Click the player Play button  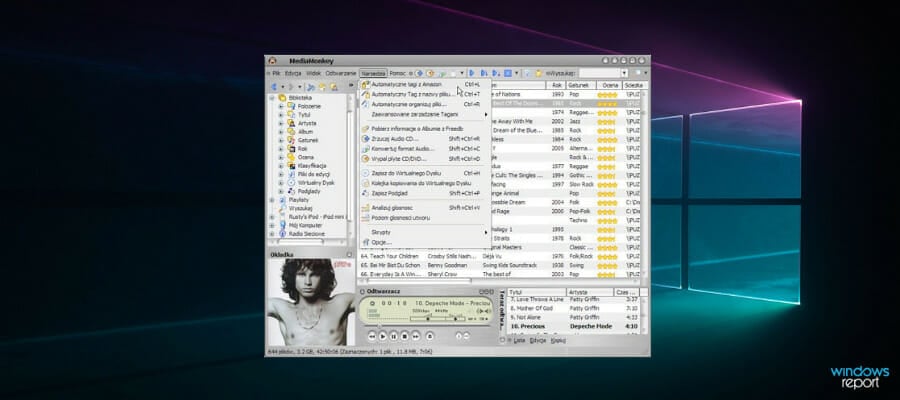pyautogui.click(x=382, y=336)
